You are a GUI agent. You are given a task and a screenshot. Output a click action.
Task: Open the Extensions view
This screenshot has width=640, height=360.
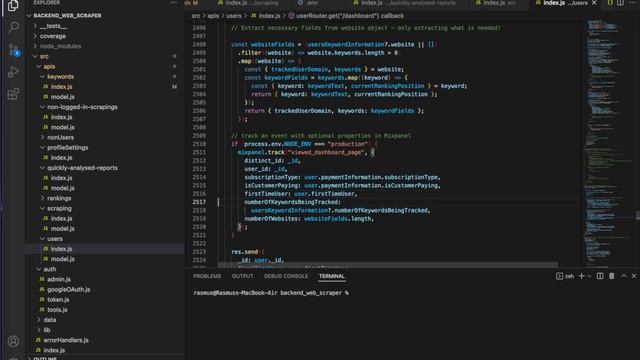[13, 94]
